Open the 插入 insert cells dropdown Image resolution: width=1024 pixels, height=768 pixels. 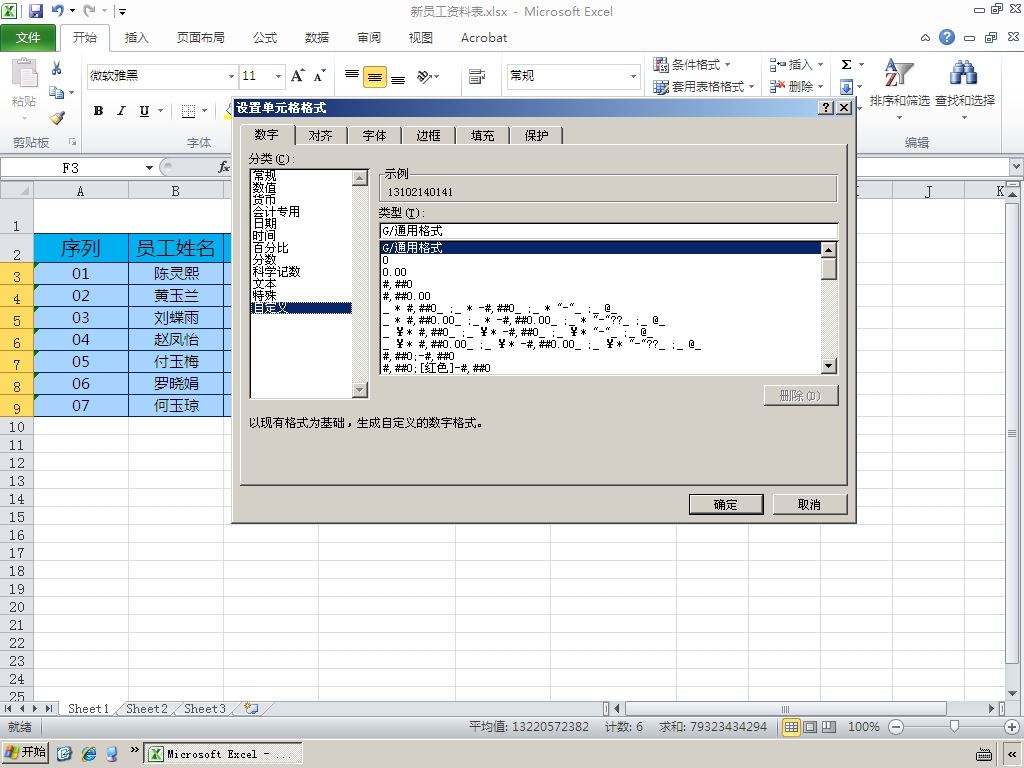coord(797,64)
